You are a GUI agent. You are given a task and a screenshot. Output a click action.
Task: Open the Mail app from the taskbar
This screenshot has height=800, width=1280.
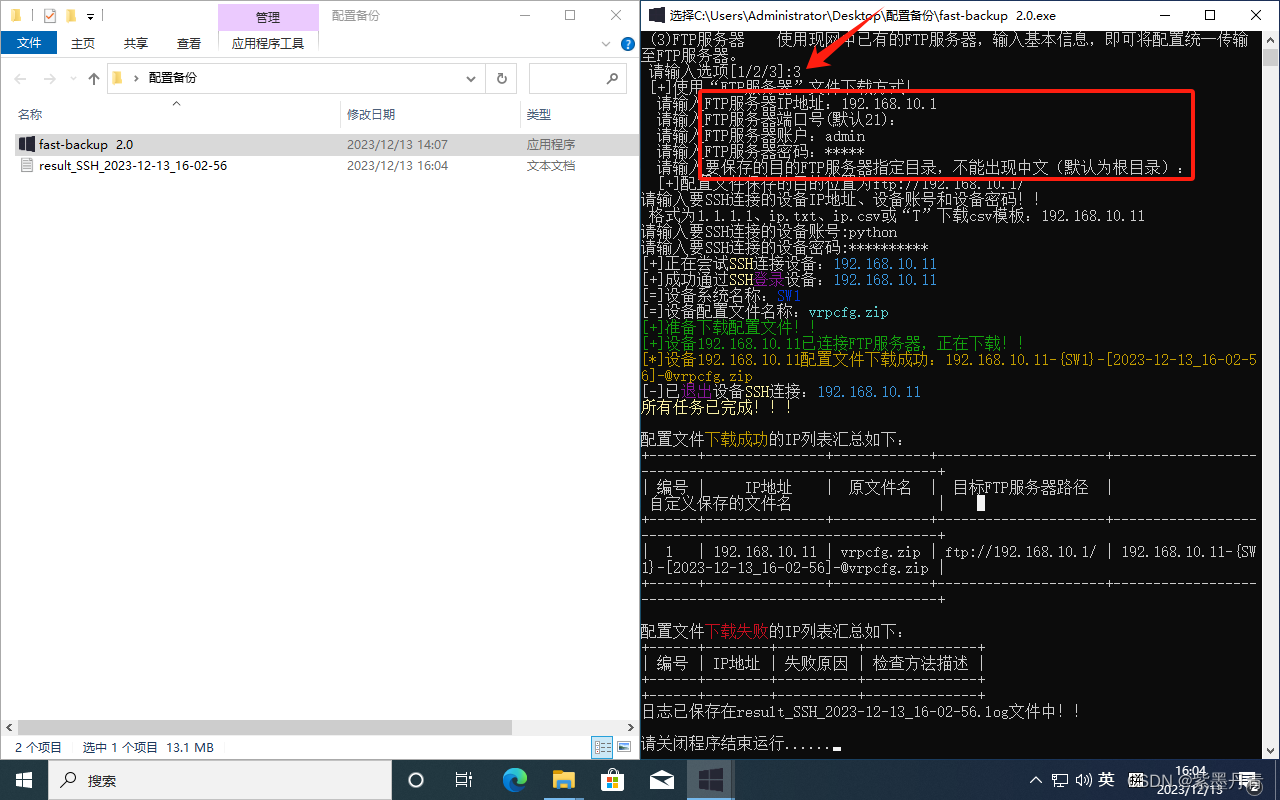(x=662, y=780)
